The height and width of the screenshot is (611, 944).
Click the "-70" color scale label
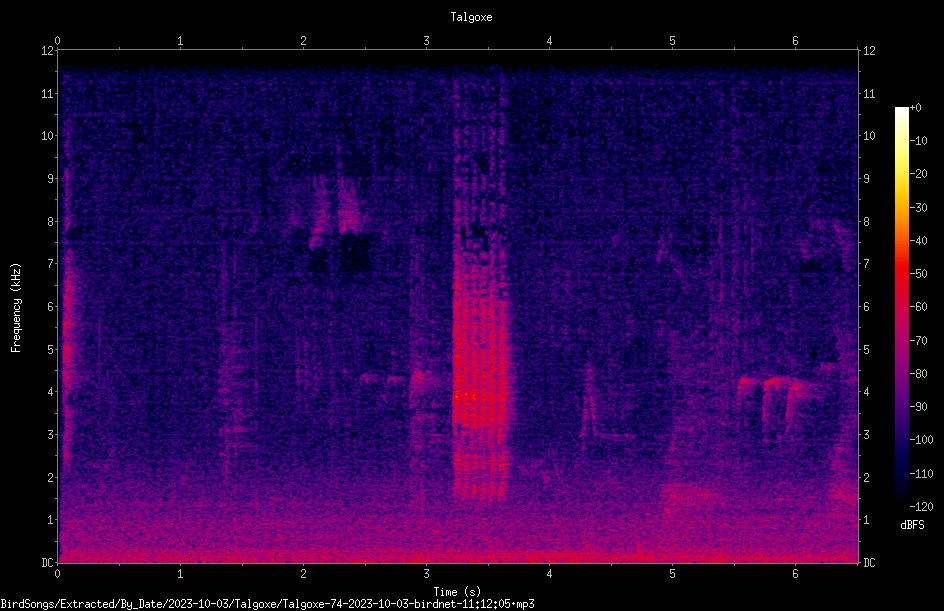pos(918,341)
